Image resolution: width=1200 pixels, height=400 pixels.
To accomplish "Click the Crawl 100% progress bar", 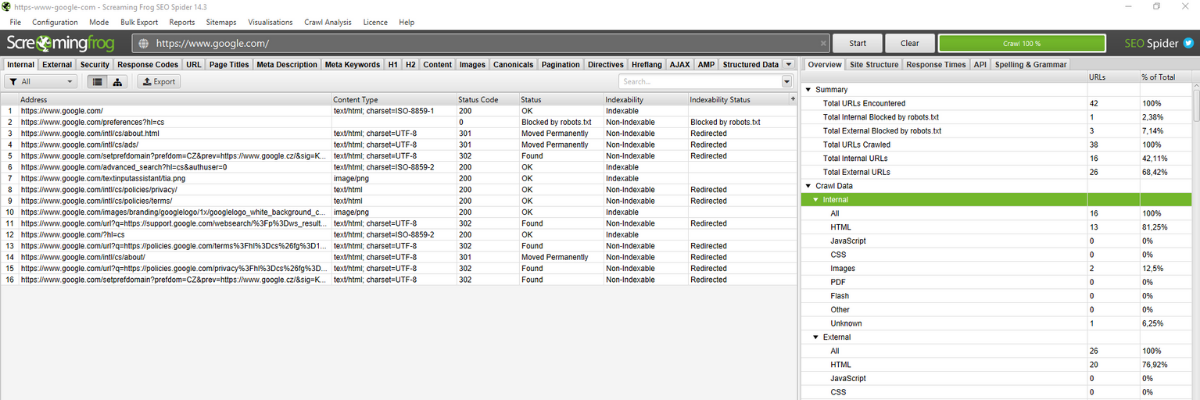I will [1022, 44].
